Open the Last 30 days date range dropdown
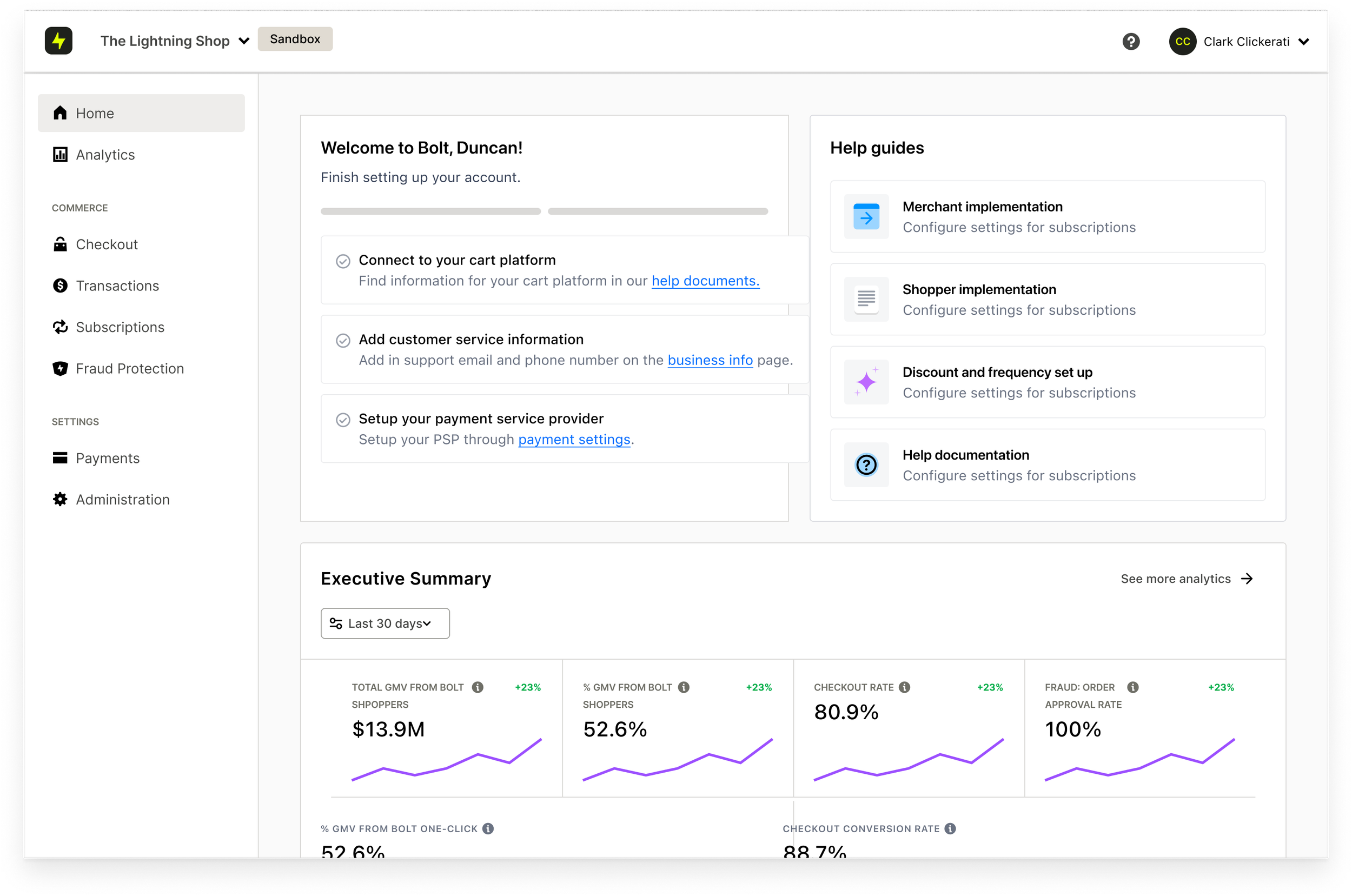Image resolution: width=1352 pixels, height=896 pixels. click(385, 623)
